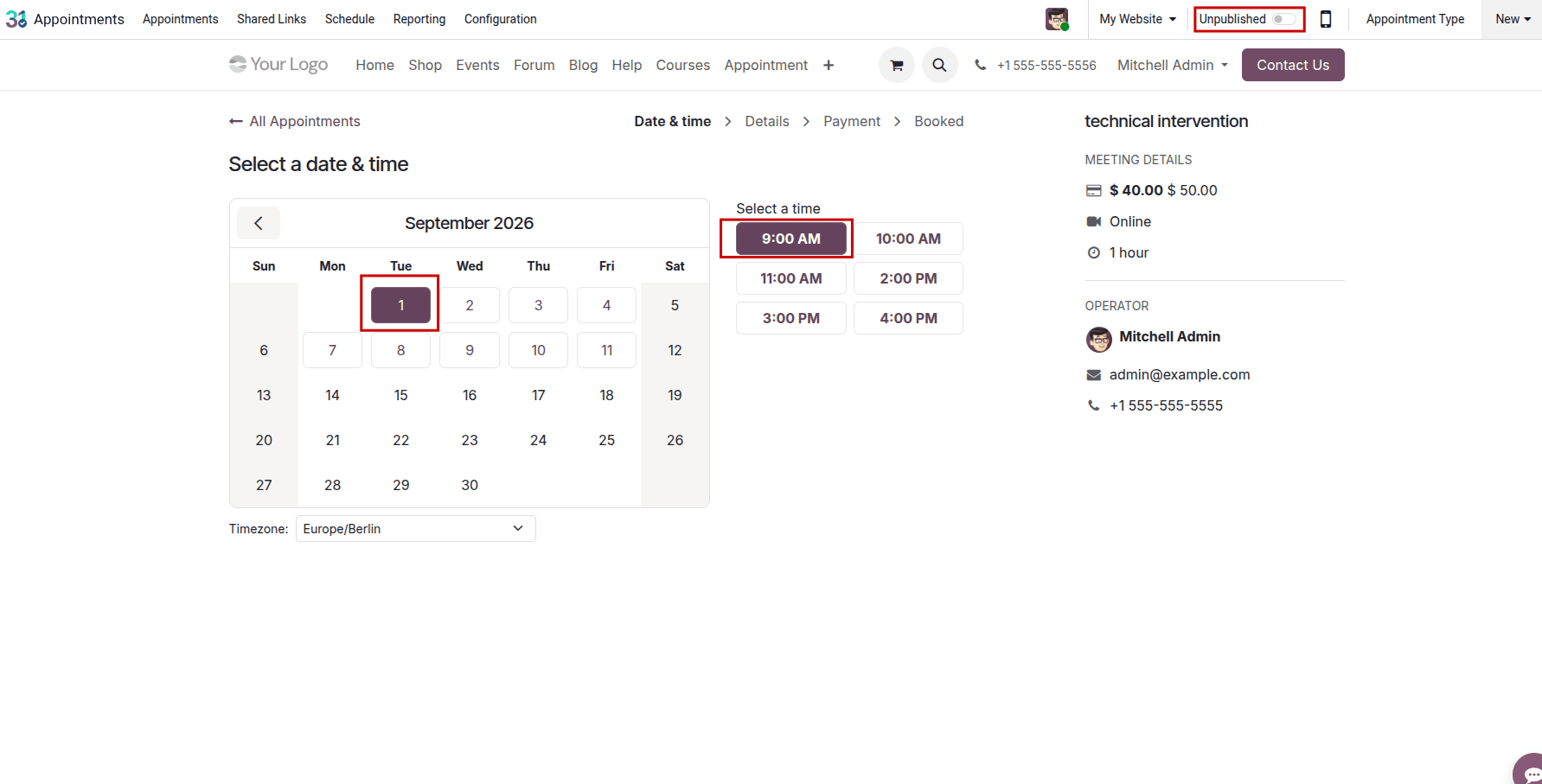This screenshot has height=784, width=1542.
Task: Click the Contact Us button
Action: coord(1293,65)
